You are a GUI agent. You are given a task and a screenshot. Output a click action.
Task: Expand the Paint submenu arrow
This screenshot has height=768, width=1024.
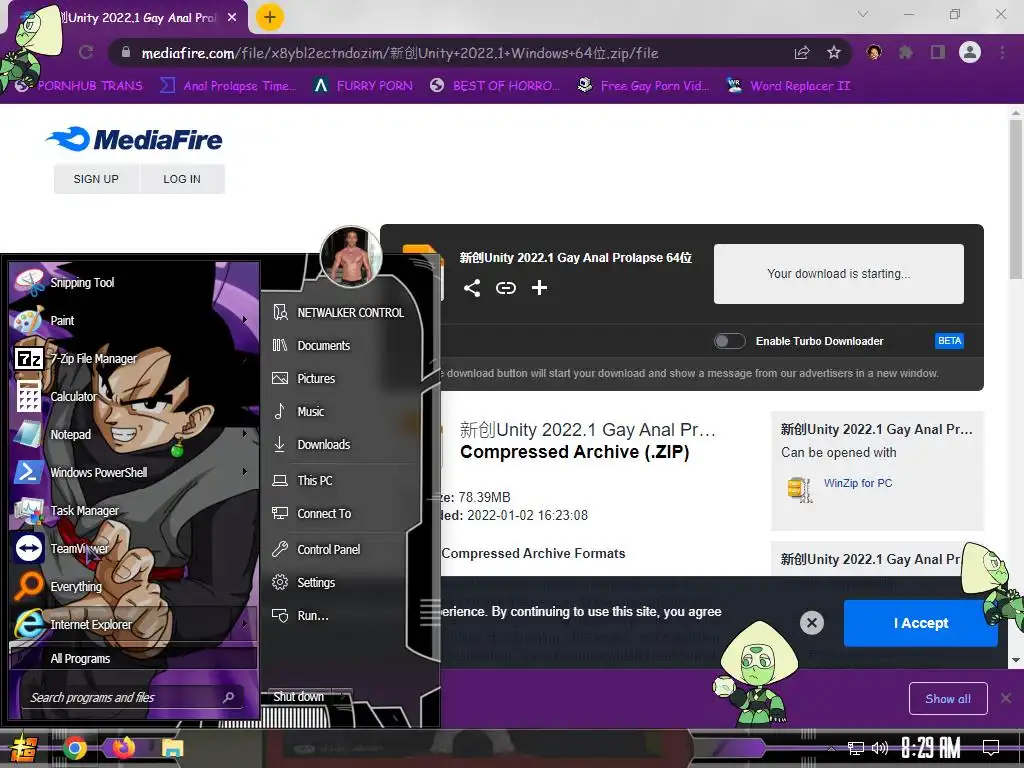(245, 319)
